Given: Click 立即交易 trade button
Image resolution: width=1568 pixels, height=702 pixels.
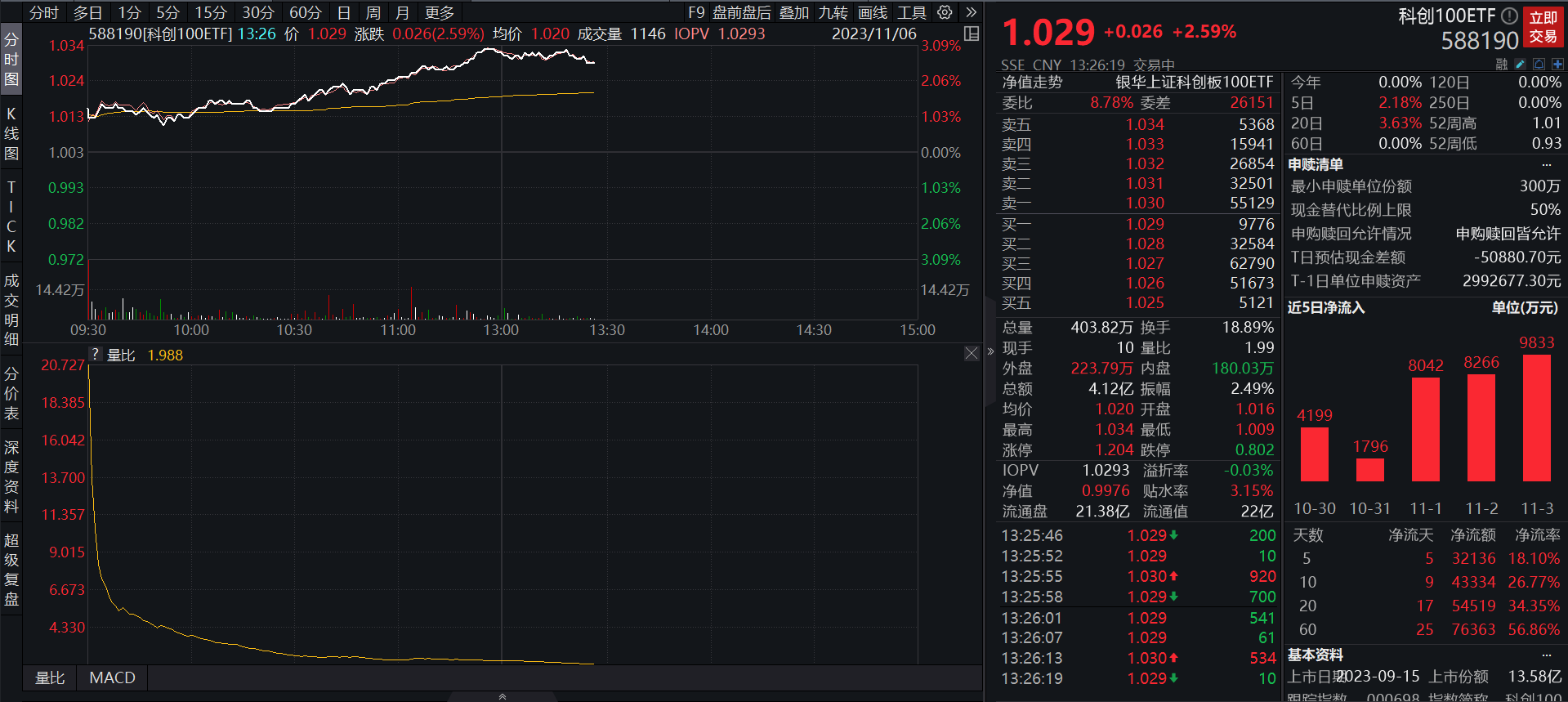Looking at the screenshot, I should (1543, 27).
